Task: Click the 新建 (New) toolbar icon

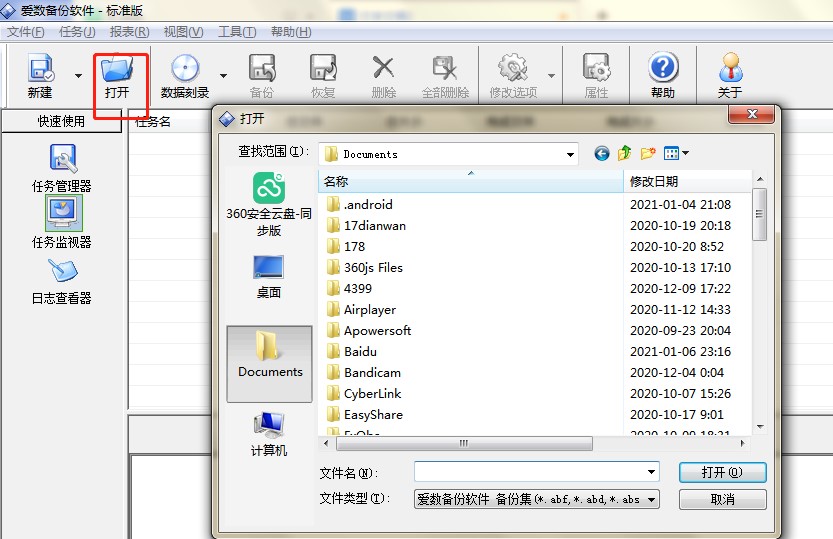Action: tap(40, 68)
